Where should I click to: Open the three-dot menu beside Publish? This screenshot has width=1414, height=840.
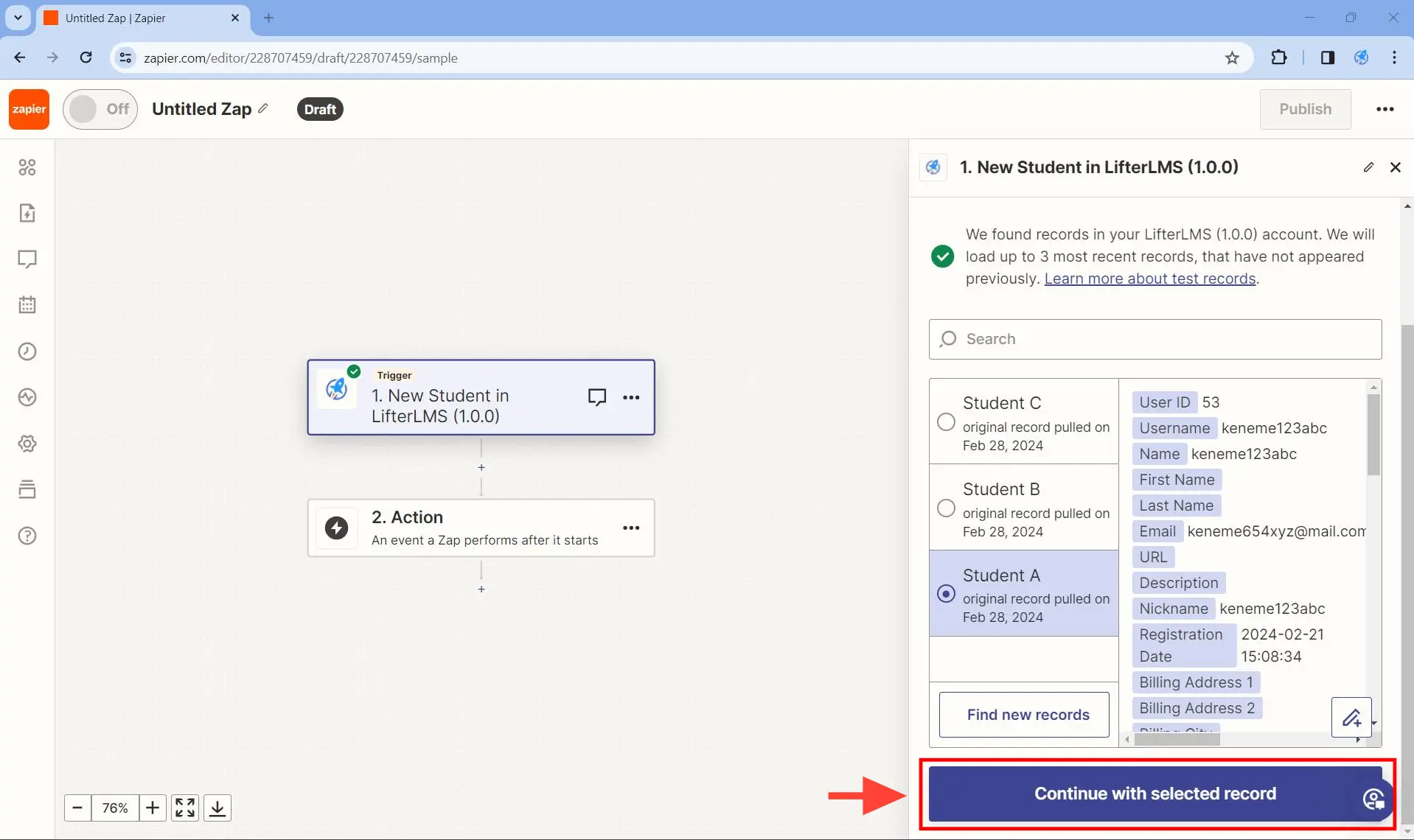point(1385,108)
